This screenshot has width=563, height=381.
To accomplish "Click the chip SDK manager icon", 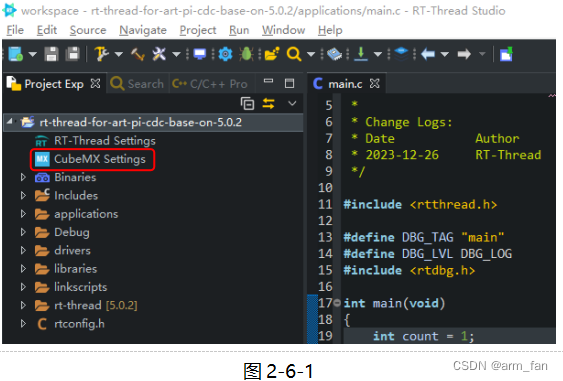I will pos(334,54).
